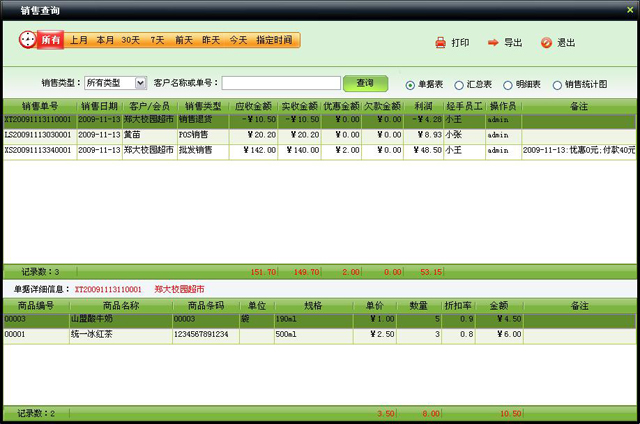Click the clock icon beside date filters
The image size is (640, 424).
[x=27, y=40]
